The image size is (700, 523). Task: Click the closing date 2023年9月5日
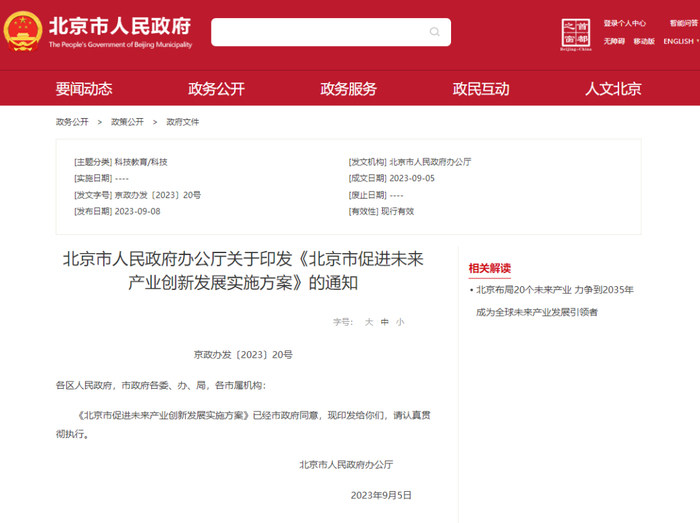coord(381,495)
